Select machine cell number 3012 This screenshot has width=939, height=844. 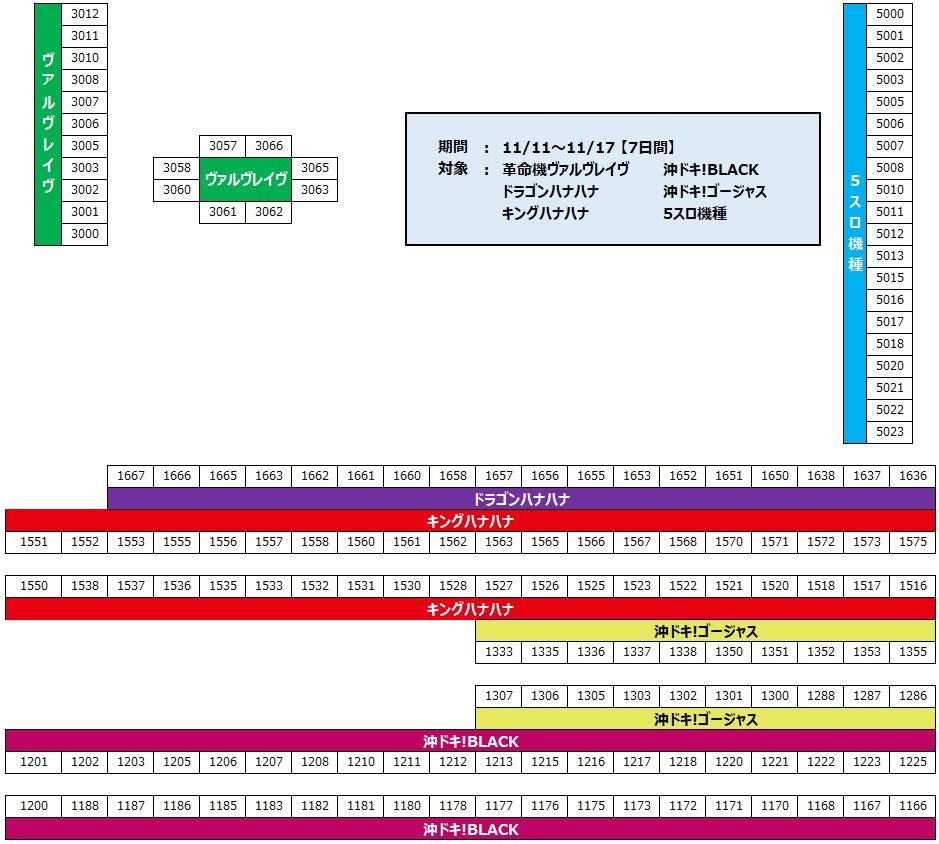[x=85, y=14]
